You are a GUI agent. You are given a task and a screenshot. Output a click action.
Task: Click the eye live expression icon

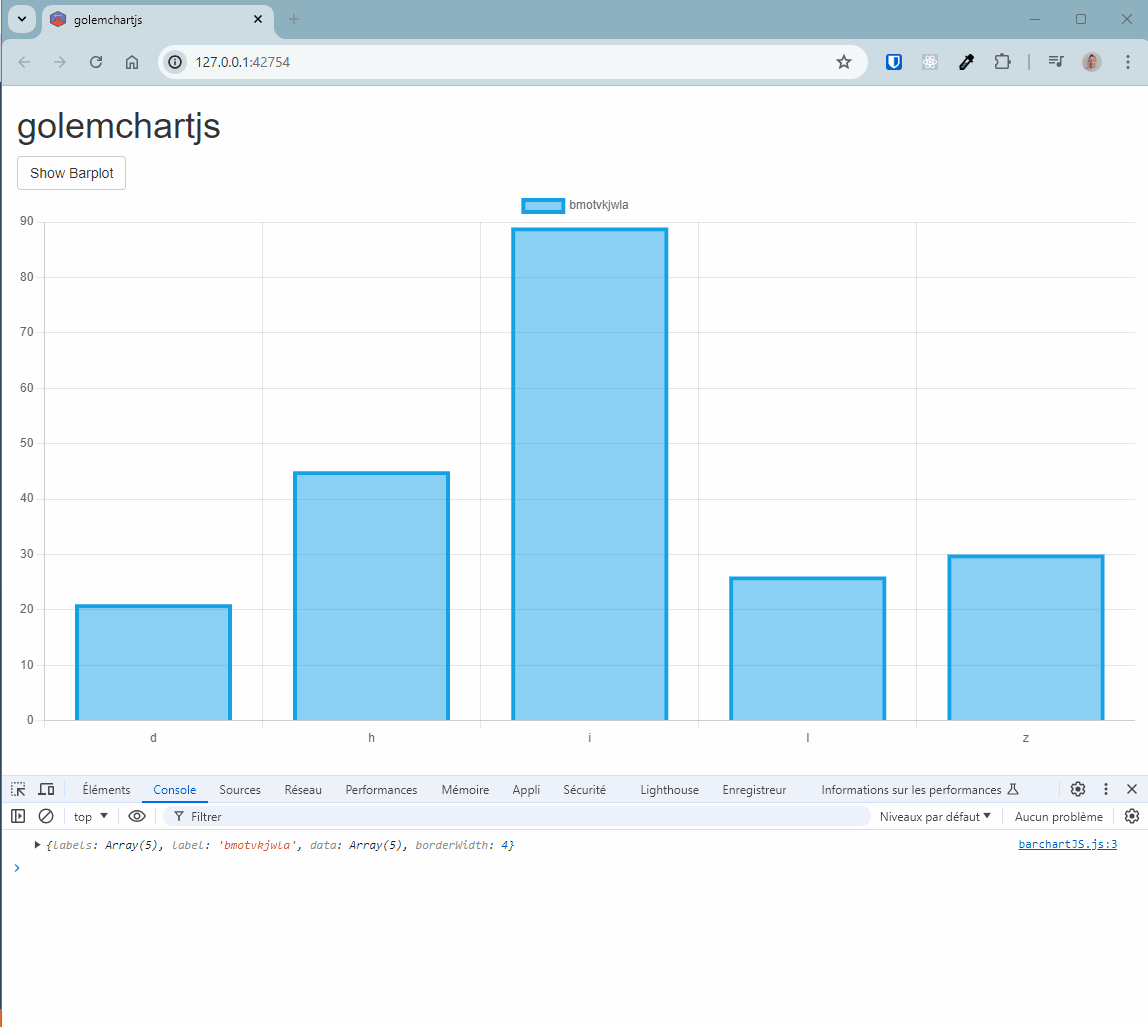tap(137, 816)
